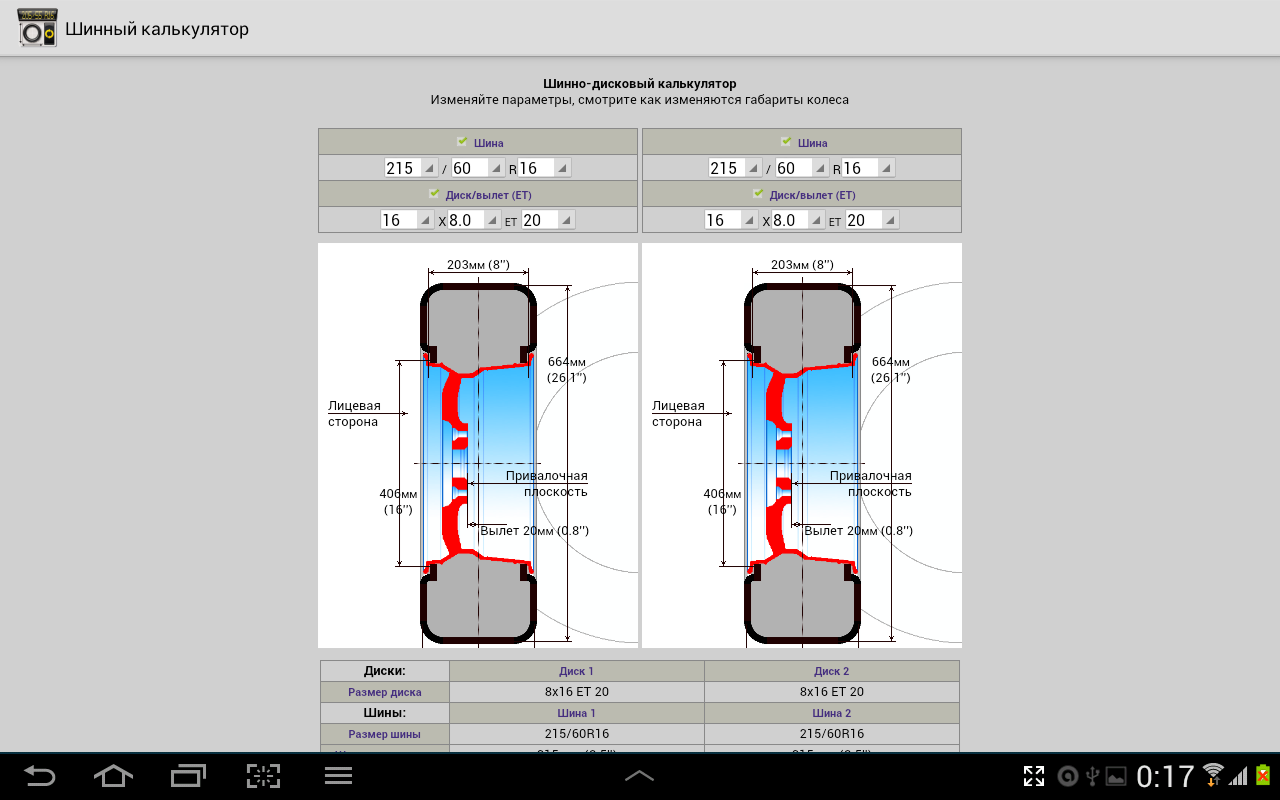Viewport: 1280px width, 800px height.
Task: Open left ET 20 offset dropdown
Action: (548, 220)
